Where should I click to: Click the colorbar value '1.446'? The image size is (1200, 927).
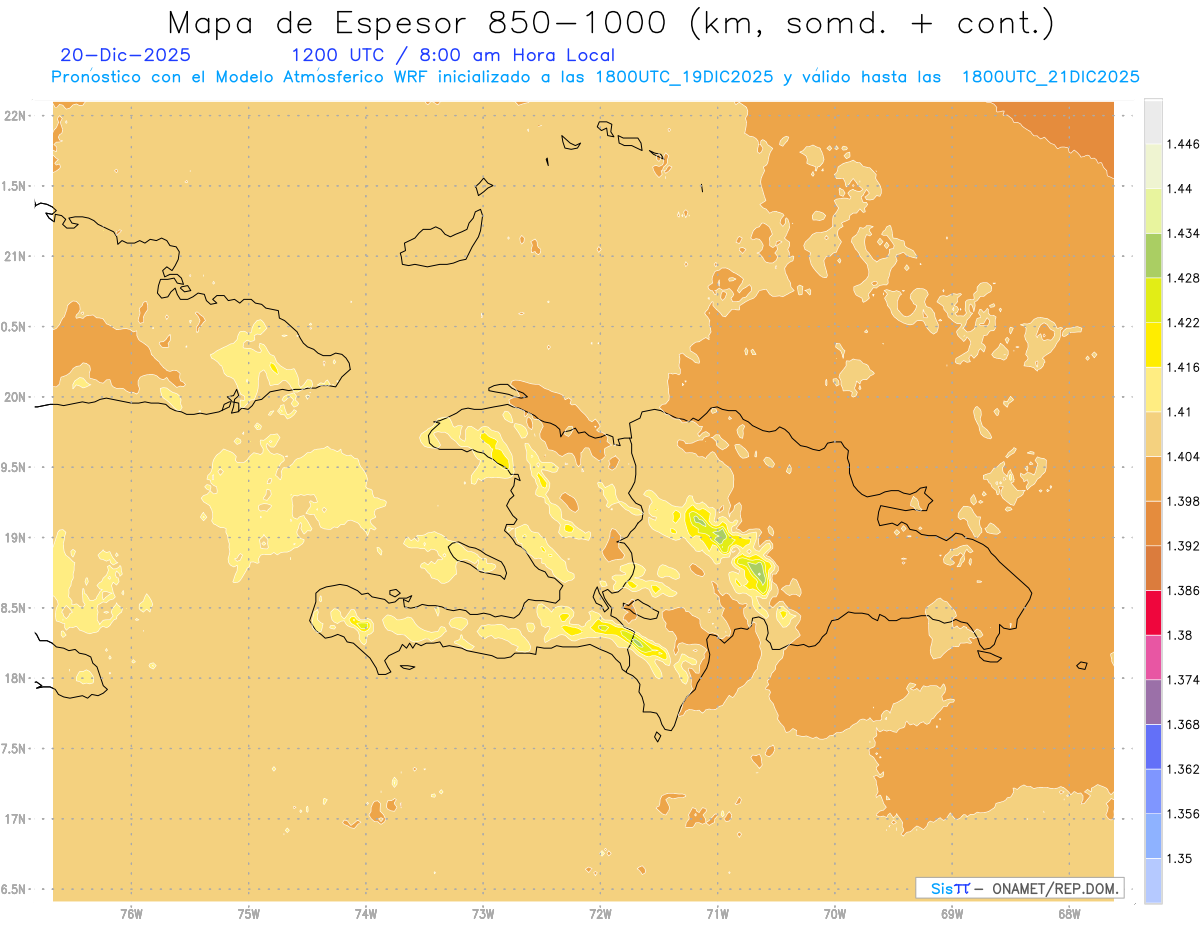1183,144
